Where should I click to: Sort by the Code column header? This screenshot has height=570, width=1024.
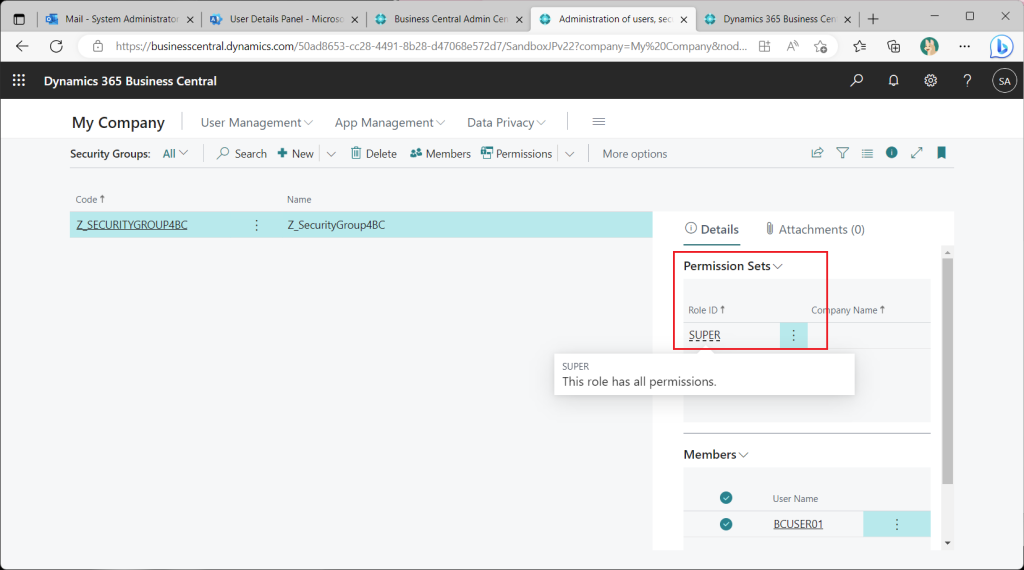pyautogui.click(x=89, y=199)
